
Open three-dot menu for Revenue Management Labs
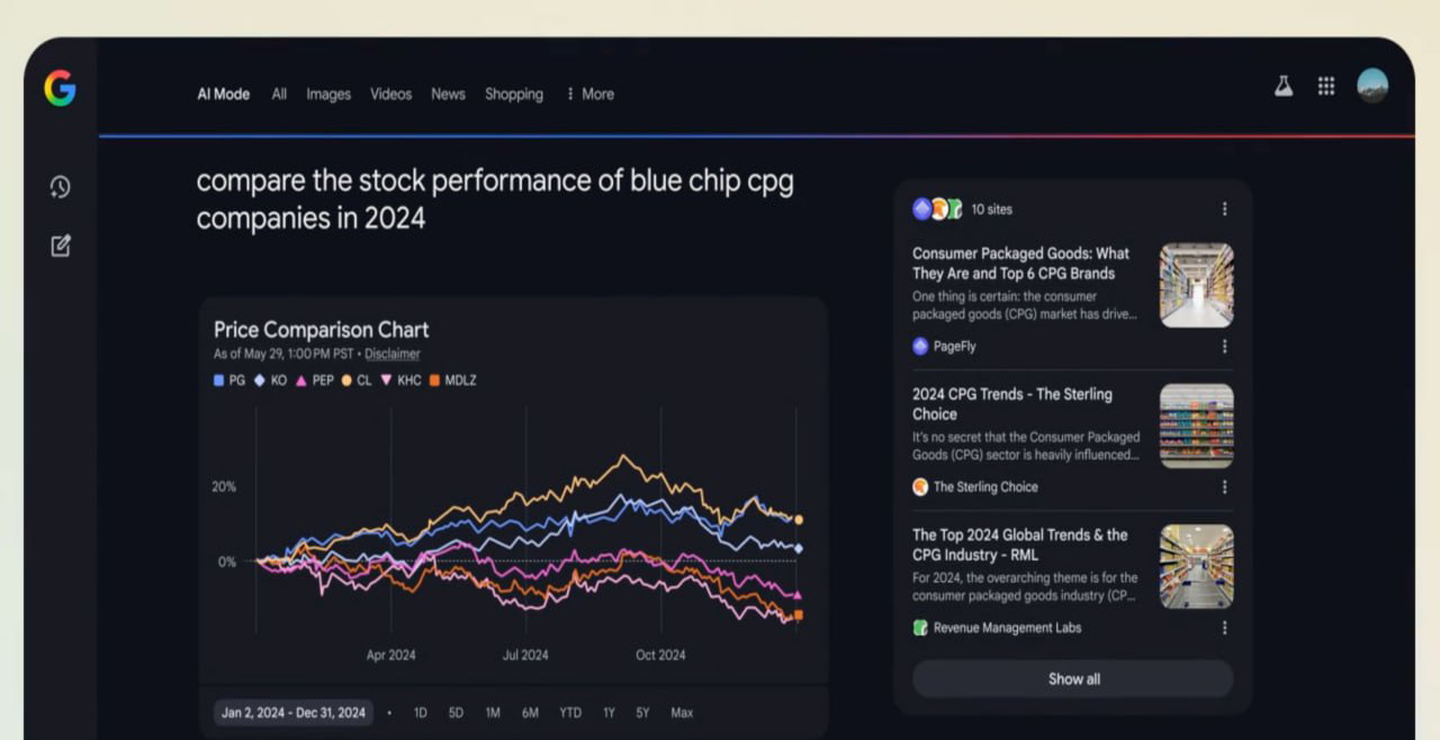tap(1224, 628)
